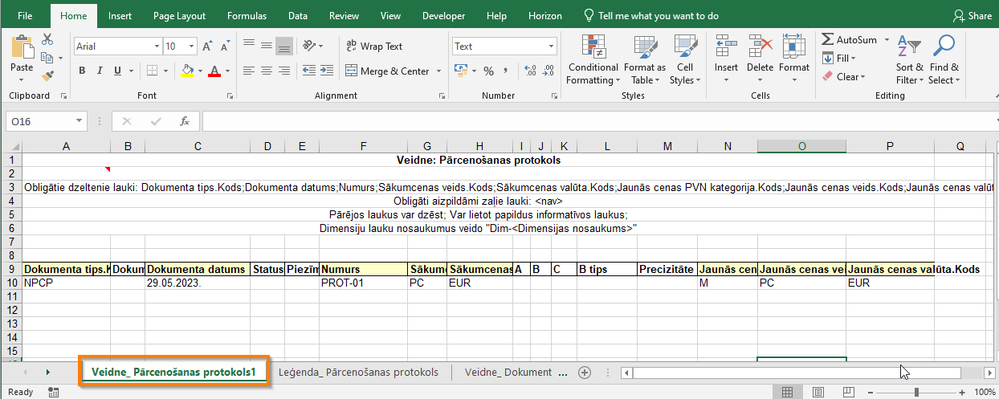The image size is (999, 399).
Task: Select the Leģenda_ Pārcenošanas protokols sheet tab
Action: tap(360, 372)
